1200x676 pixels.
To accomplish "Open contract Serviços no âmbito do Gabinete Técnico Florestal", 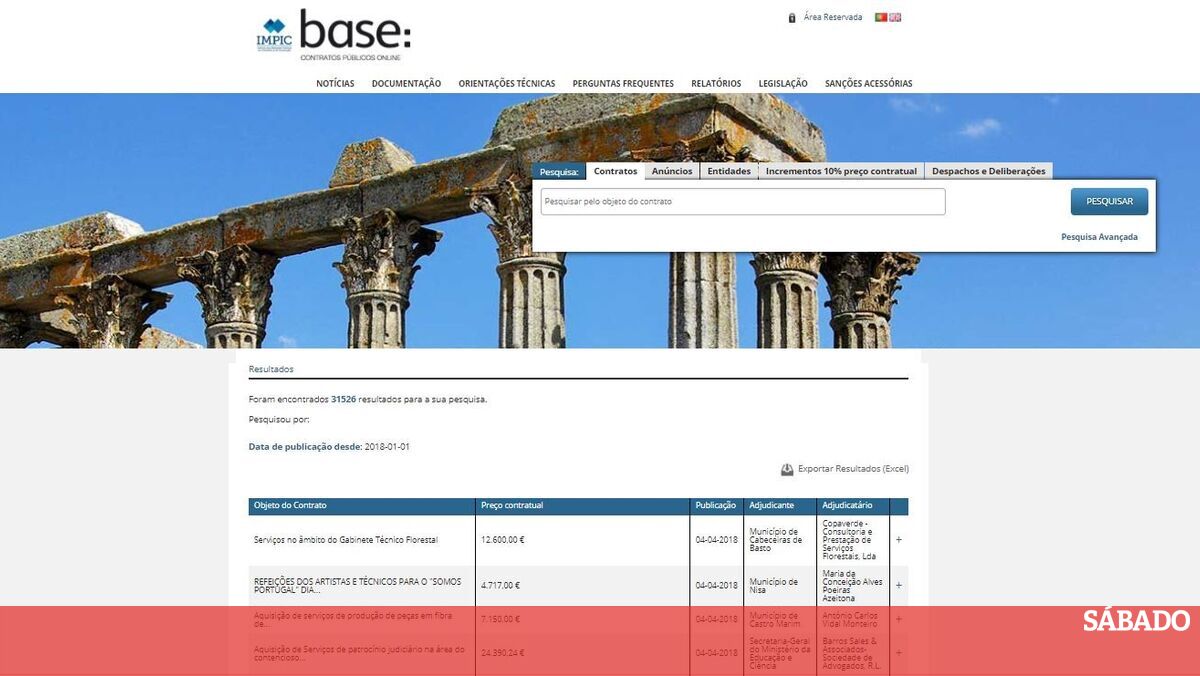I will [x=346, y=540].
